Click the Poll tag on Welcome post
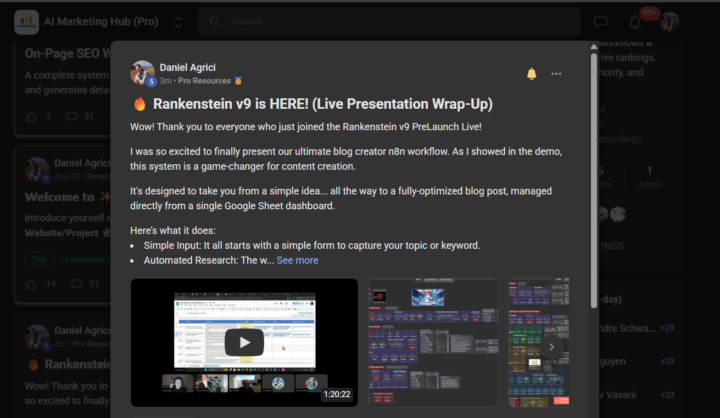Screen dimensions: 720x418 [39, 259]
